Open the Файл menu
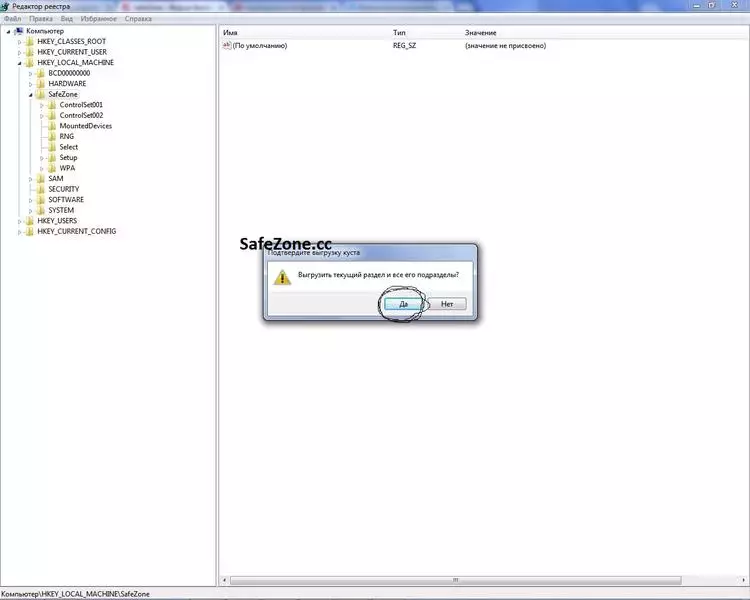This screenshot has width=750, height=600. tap(12, 19)
